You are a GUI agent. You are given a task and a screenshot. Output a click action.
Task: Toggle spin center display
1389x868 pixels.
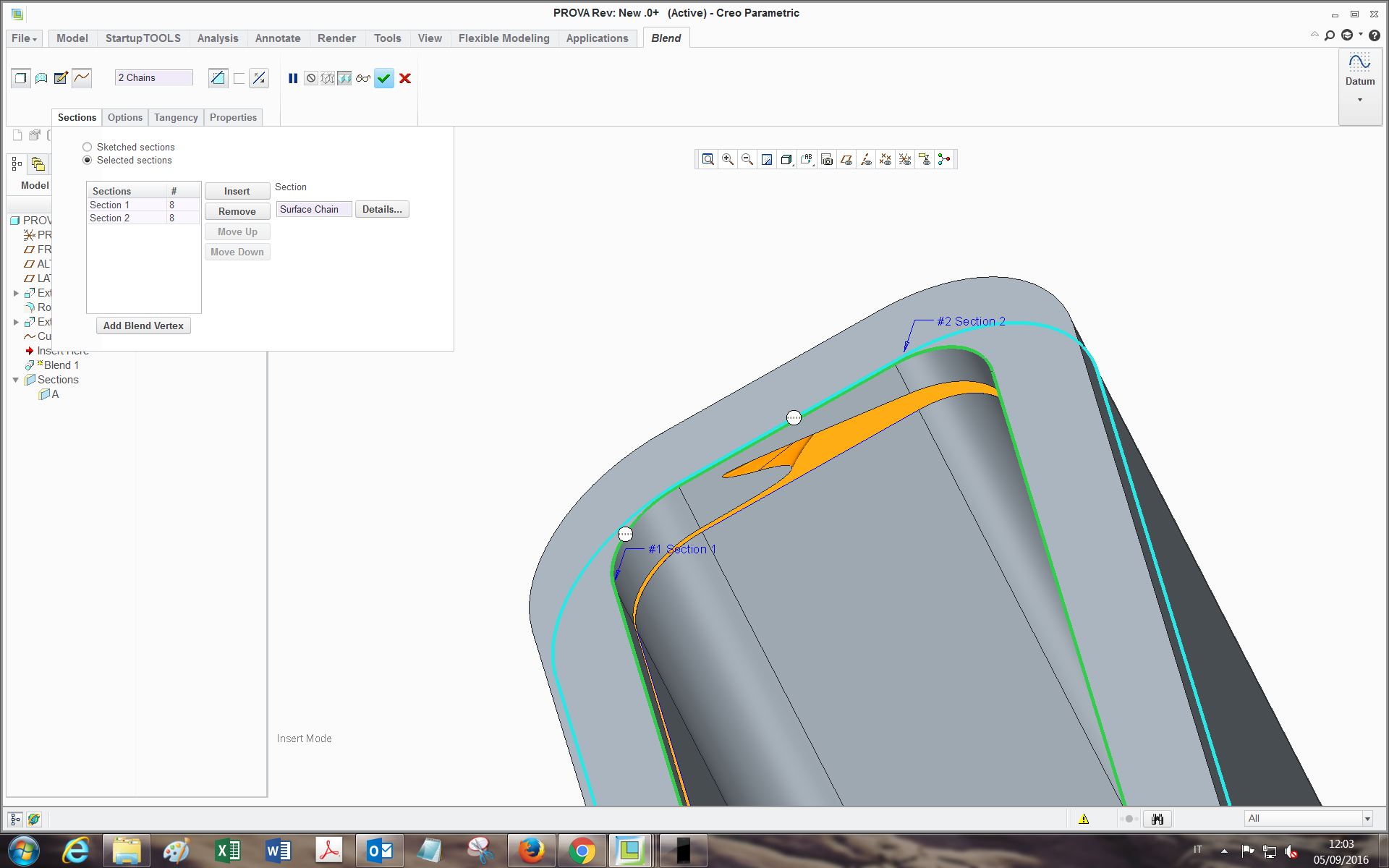[944, 159]
